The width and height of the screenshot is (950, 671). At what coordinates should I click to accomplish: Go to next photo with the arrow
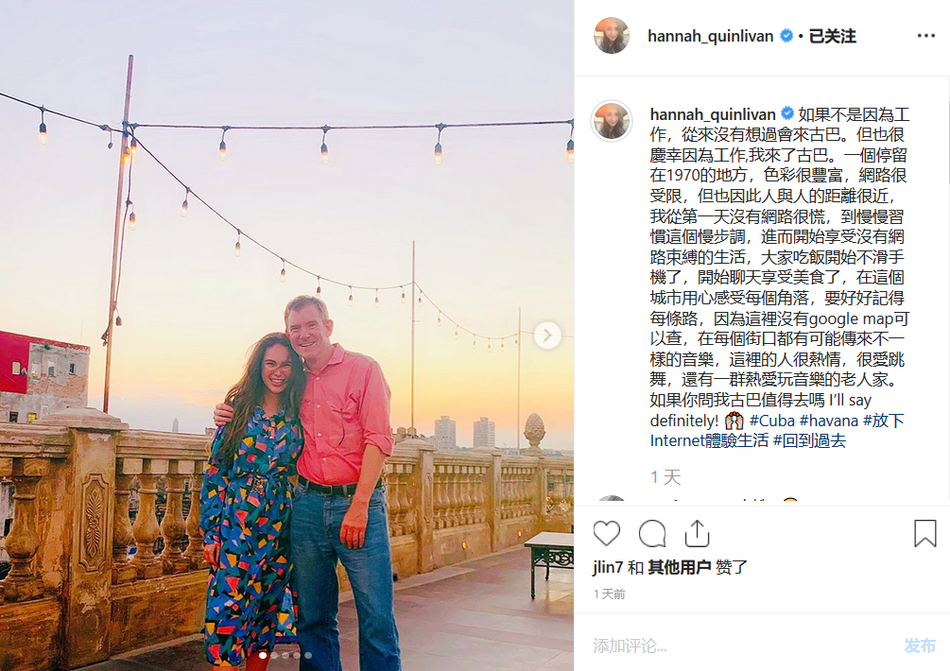pos(547,335)
